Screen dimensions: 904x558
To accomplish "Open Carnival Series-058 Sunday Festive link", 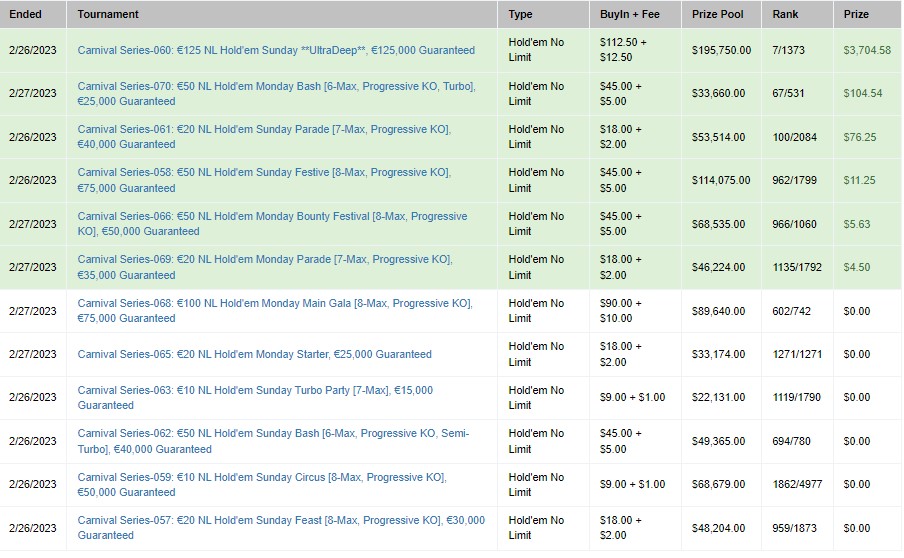I will (264, 180).
